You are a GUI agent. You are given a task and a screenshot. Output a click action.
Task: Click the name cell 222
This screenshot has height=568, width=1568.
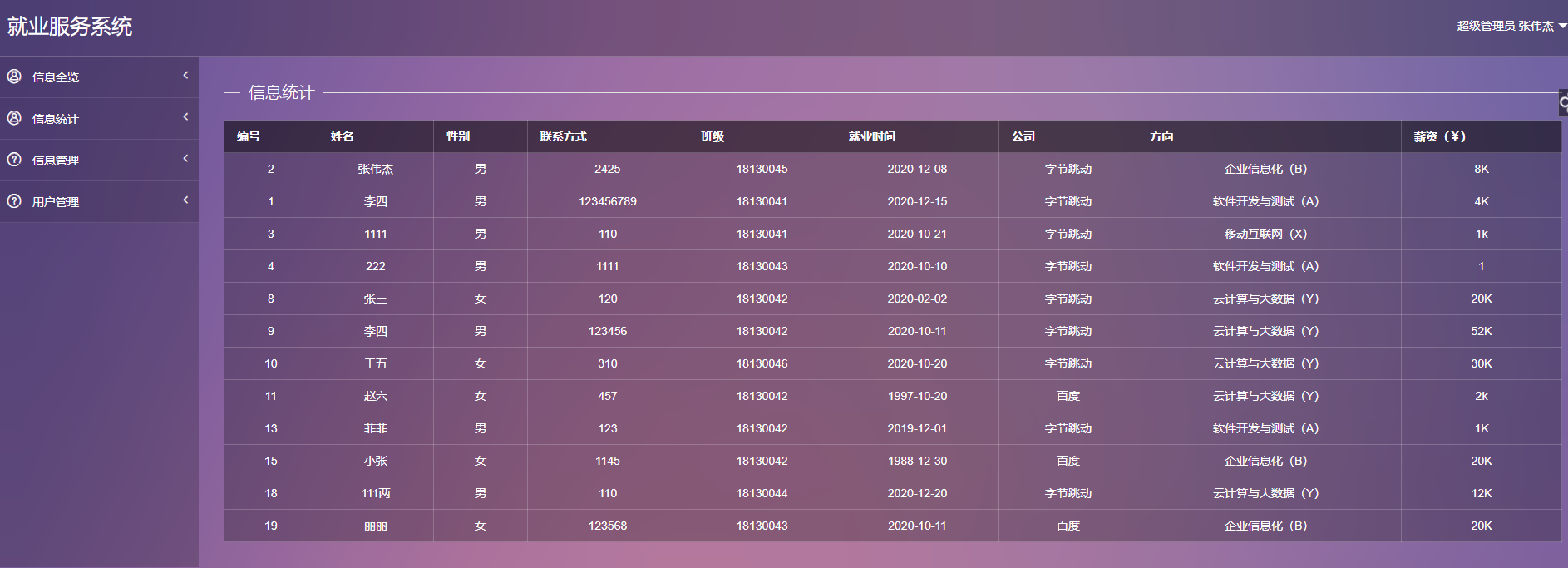pos(376,266)
